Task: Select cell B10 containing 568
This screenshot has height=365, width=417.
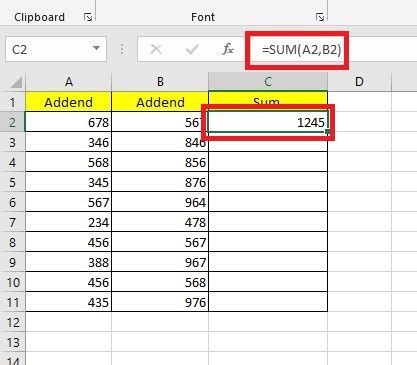Action: (x=160, y=282)
